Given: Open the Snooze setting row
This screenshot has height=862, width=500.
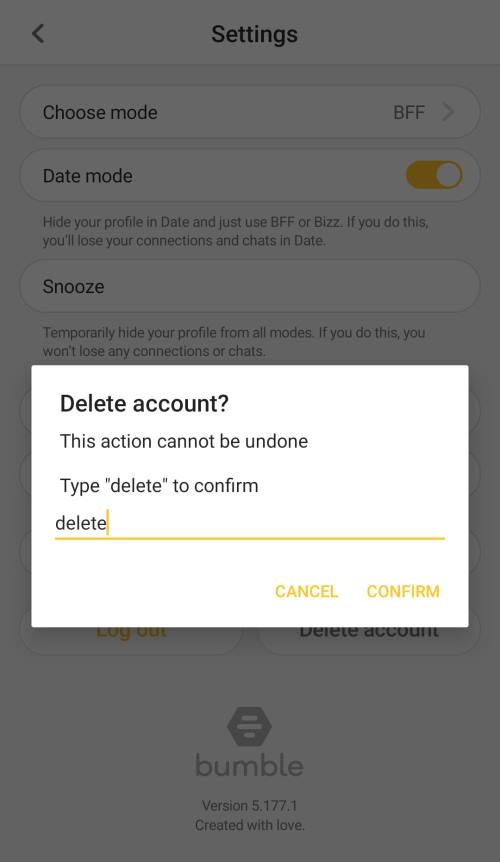Looking at the screenshot, I should tap(250, 286).
